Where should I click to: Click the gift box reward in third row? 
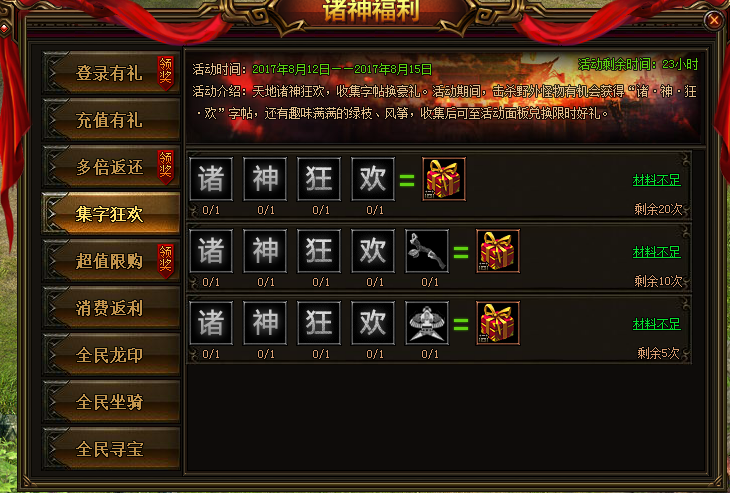click(498, 323)
